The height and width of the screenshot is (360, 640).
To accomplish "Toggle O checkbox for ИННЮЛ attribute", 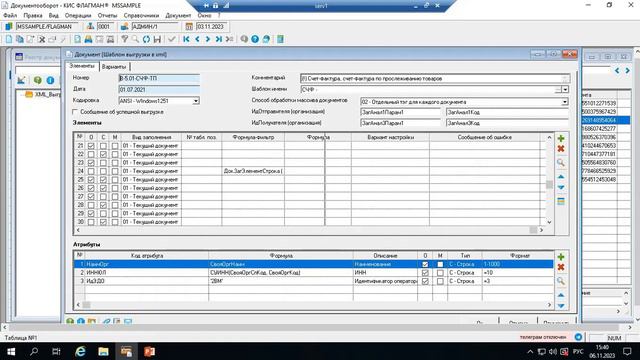I will click(425, 273).
